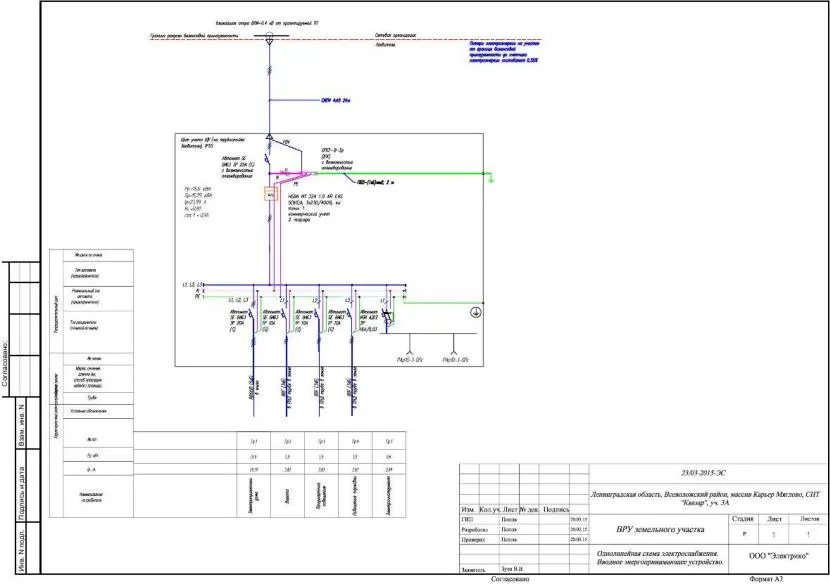The image size is (830, 584).
Task: Click the power pole symbol at top
Action: 270,38
